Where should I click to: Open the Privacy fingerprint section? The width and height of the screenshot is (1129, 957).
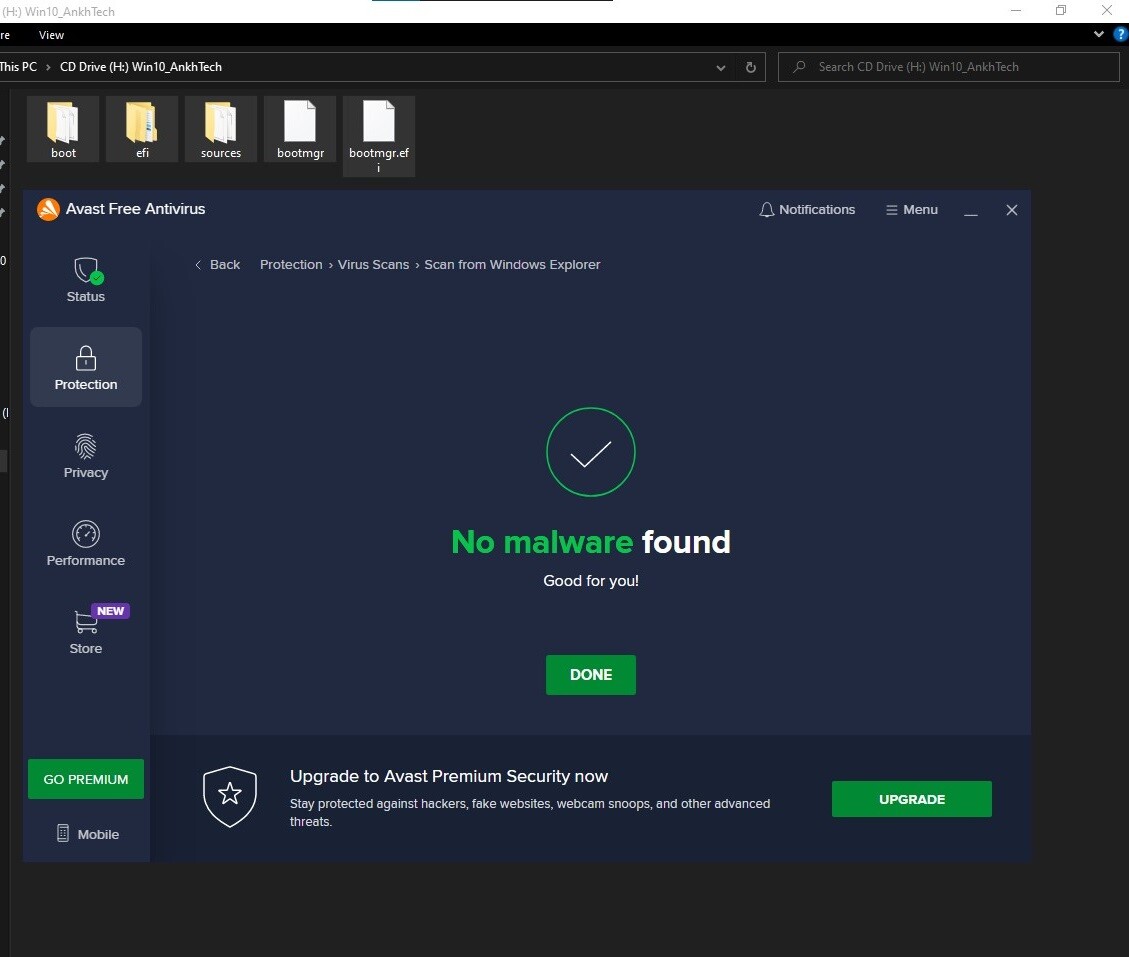pos(86,456)
